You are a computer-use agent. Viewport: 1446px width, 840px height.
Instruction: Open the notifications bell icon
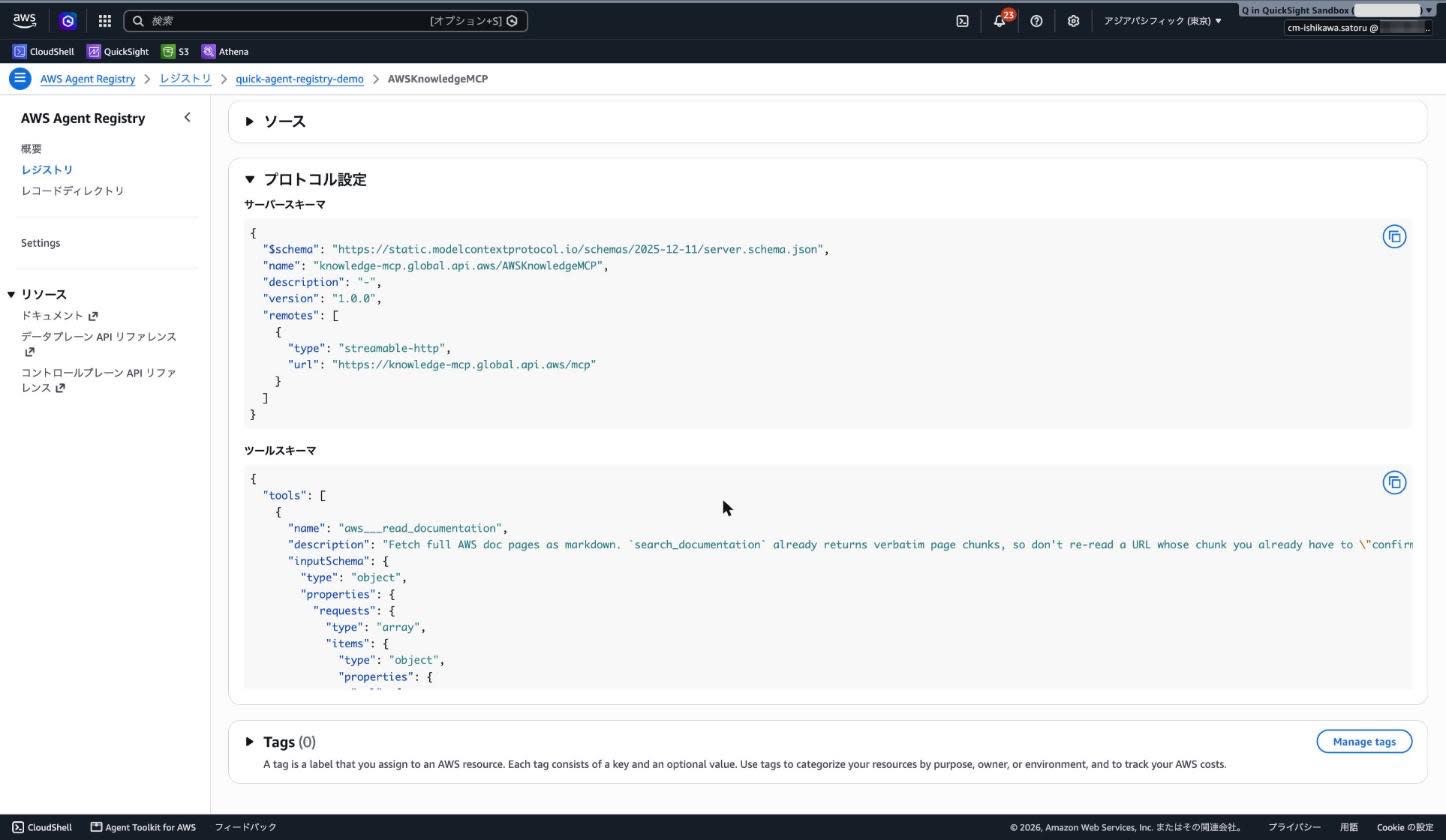point(999,20)
